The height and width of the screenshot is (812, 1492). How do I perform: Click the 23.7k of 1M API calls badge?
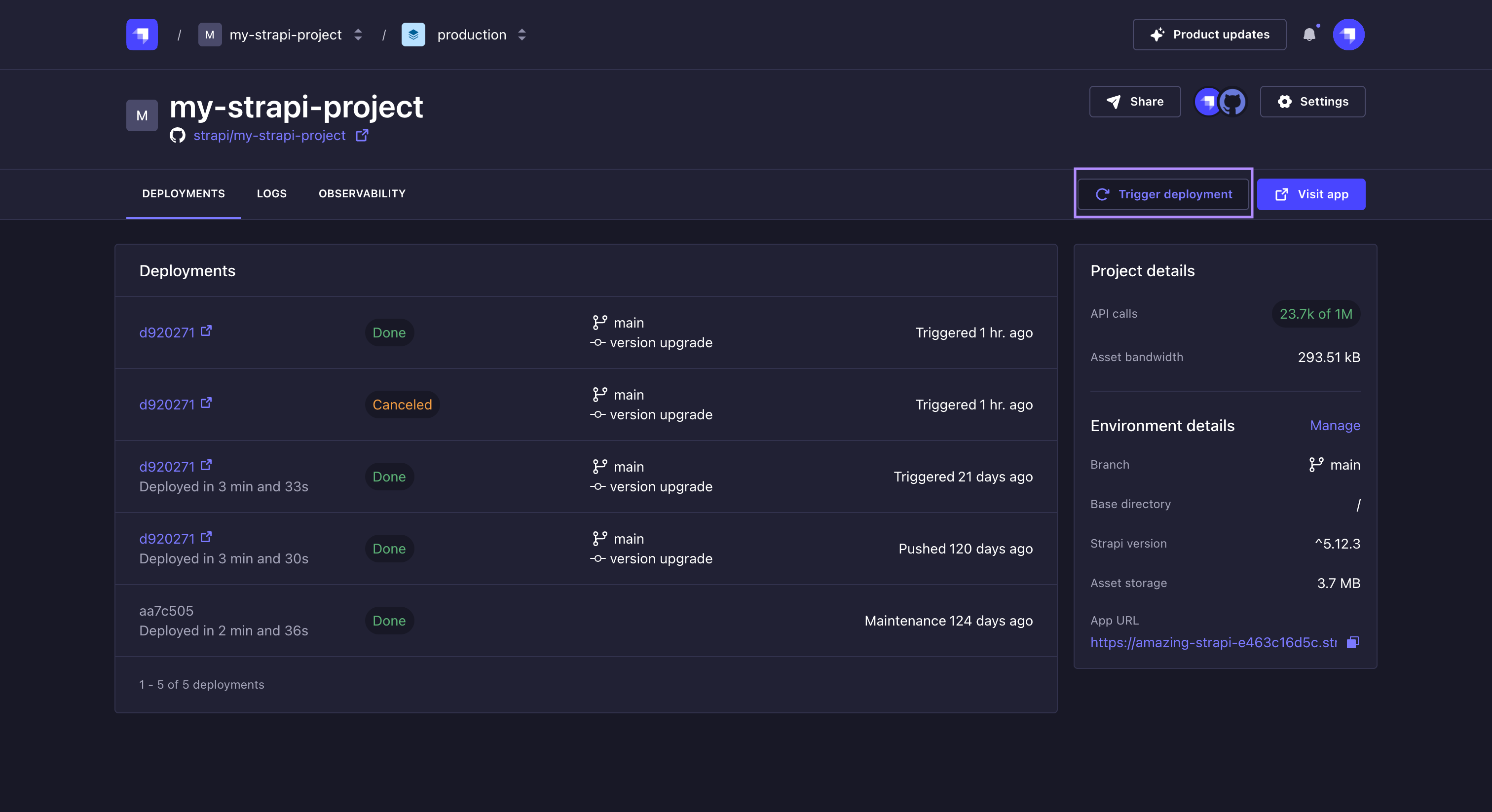(x=1316, y=314)
